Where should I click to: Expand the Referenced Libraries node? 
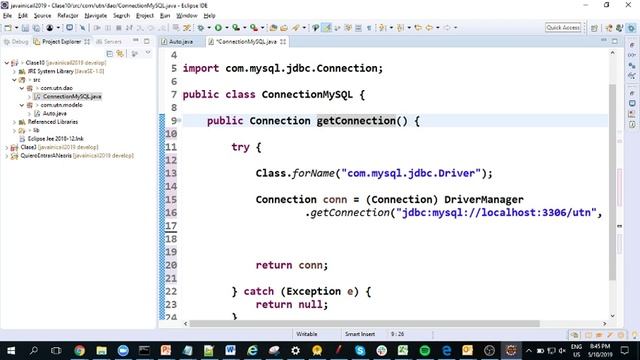point(14,122)
